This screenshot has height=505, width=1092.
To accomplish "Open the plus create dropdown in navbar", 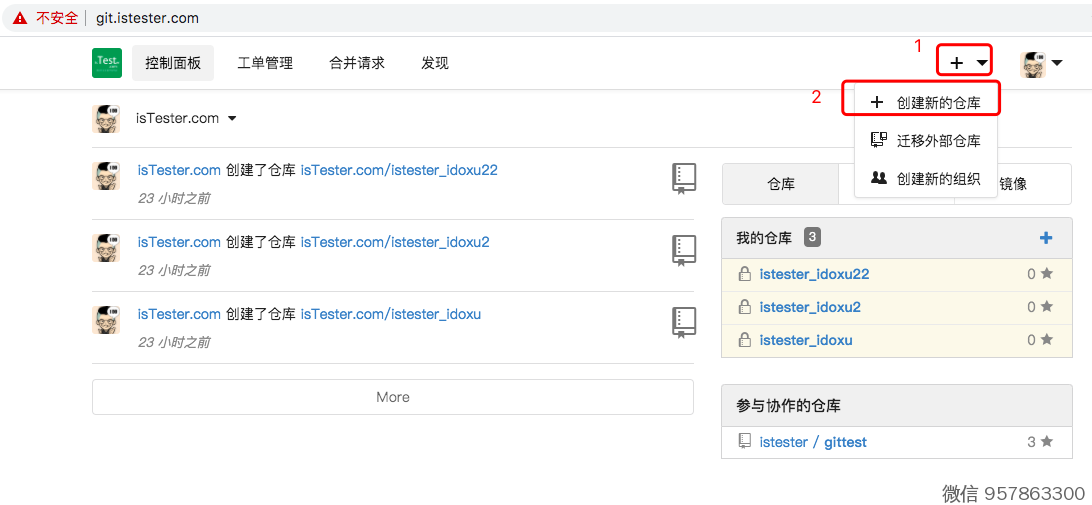I will pos(965,63).
